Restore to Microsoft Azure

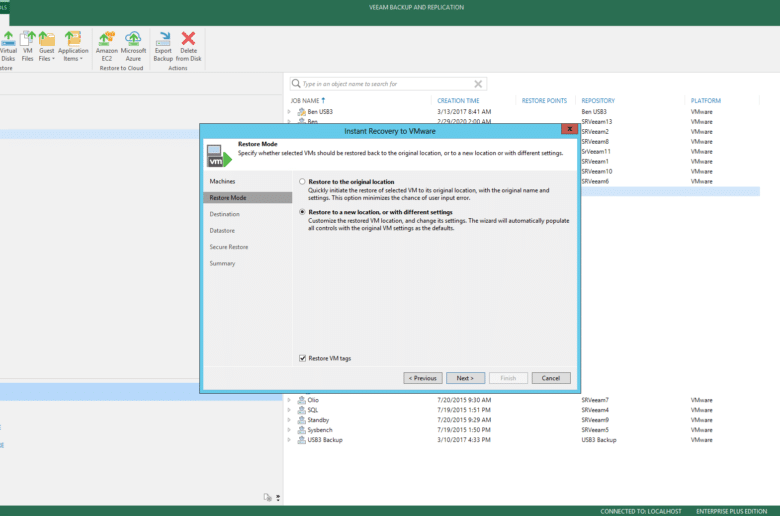(x=133, y=46)
